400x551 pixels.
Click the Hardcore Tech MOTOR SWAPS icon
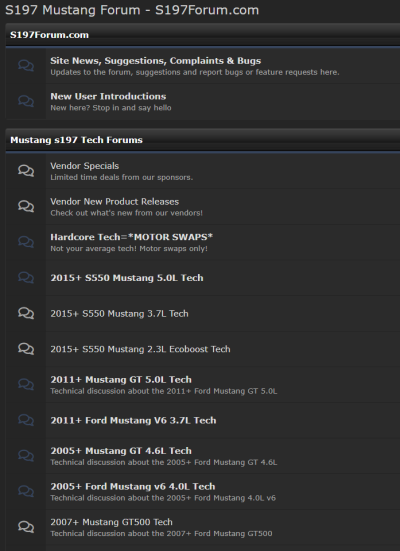(x=26, y=242)
